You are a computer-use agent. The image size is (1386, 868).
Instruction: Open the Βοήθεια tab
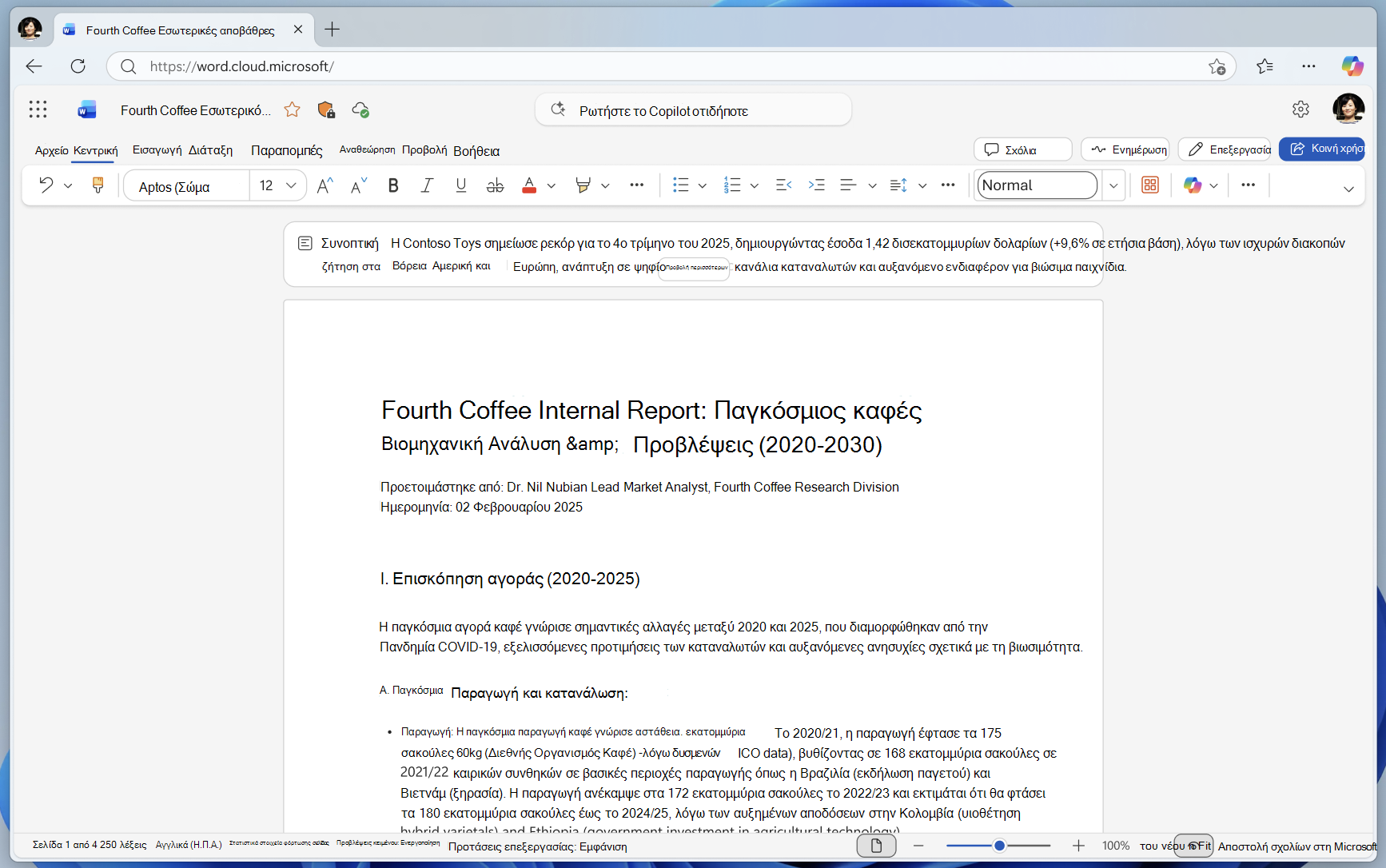pos(476,151)
